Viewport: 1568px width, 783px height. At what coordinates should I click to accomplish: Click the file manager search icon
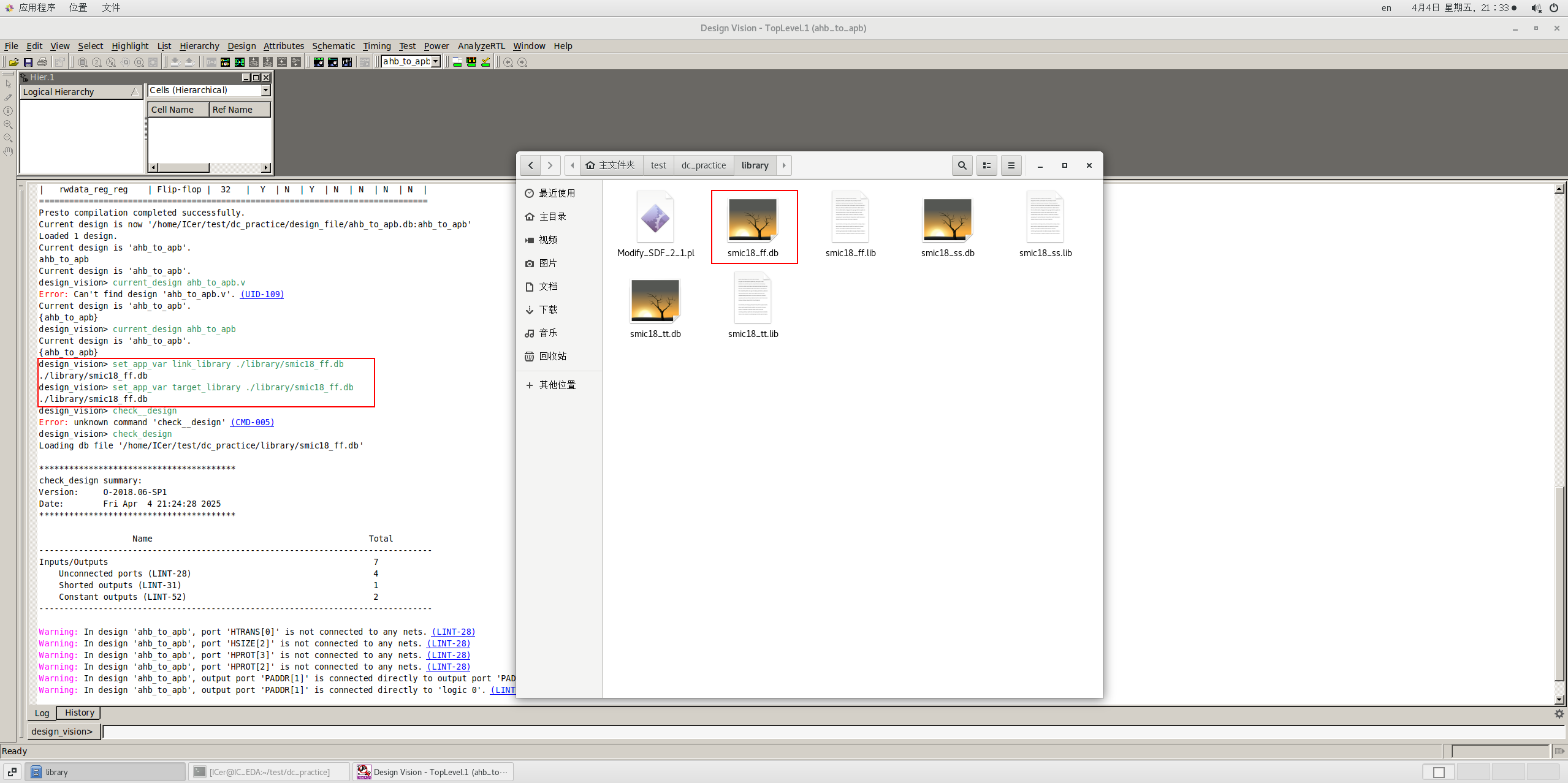tap(962, 165)
